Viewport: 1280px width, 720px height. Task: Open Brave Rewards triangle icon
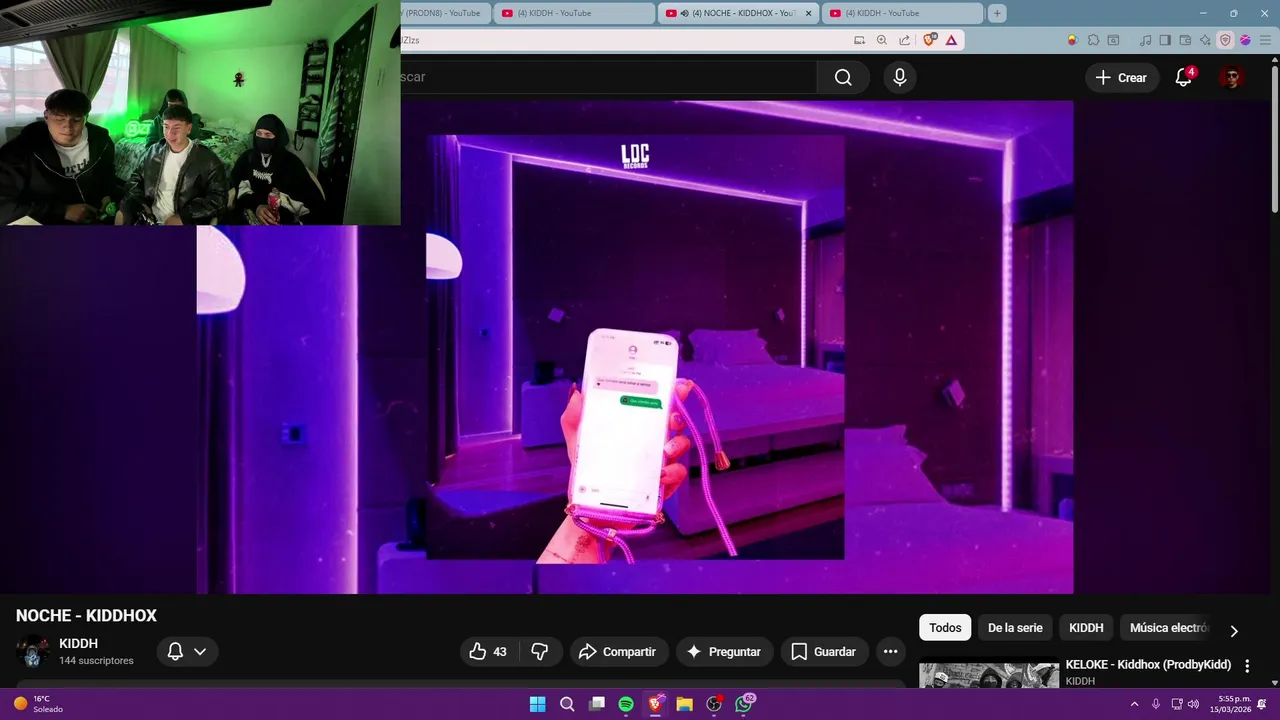[x=951, y=40]
